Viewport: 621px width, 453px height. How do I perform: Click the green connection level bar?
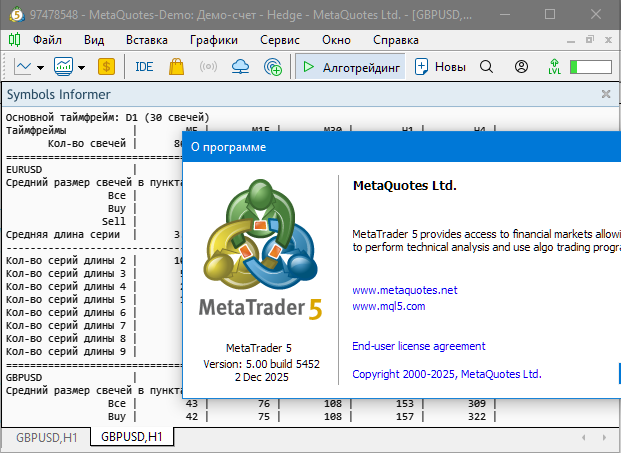coord(591,67)
